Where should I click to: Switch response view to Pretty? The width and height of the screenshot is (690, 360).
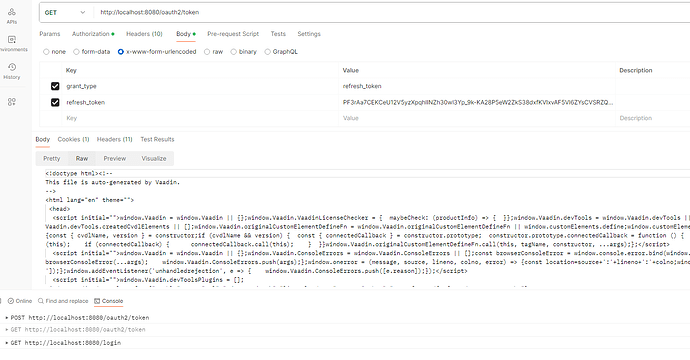coord(51,158)
